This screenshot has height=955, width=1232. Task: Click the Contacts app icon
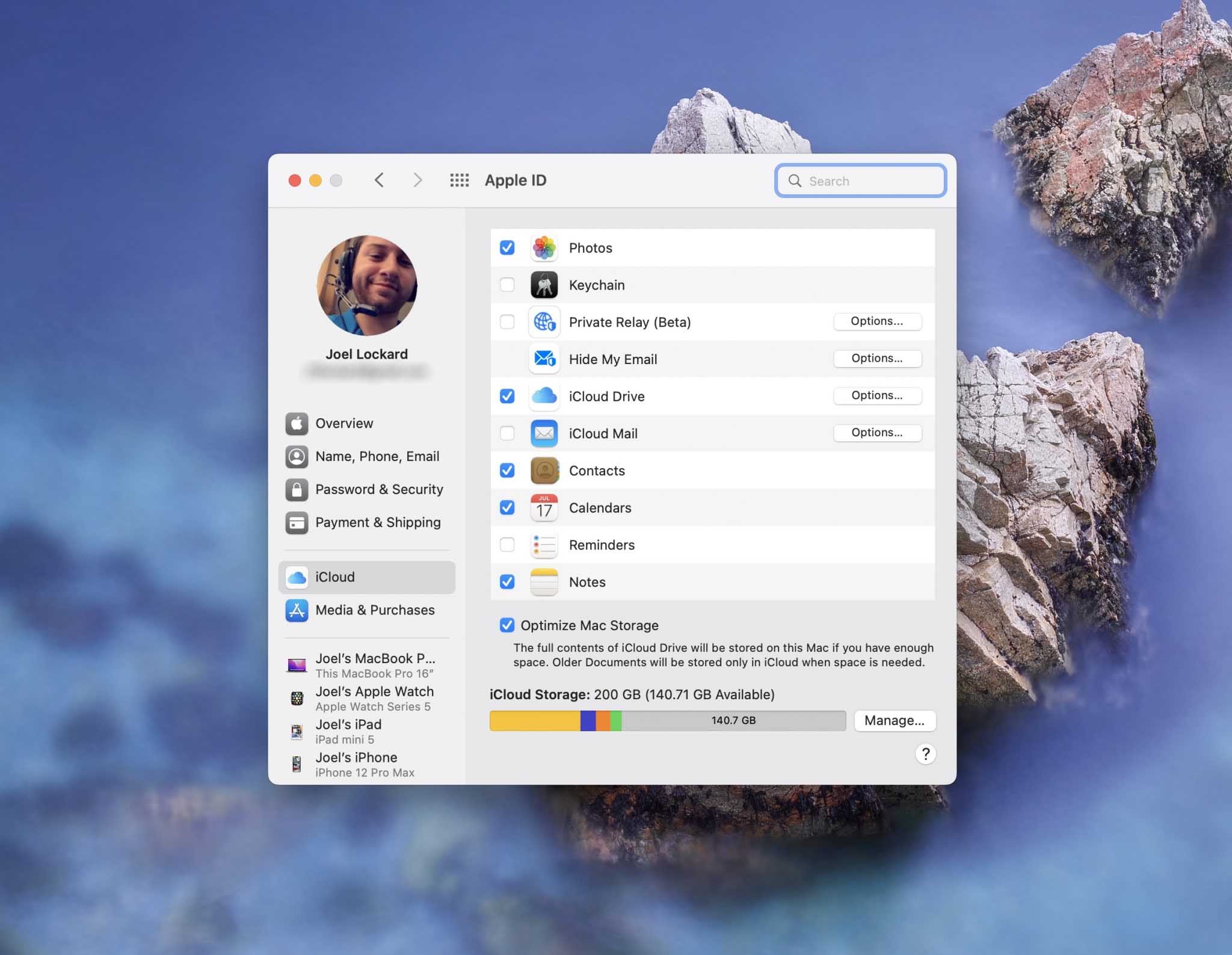tap(544, 471)
